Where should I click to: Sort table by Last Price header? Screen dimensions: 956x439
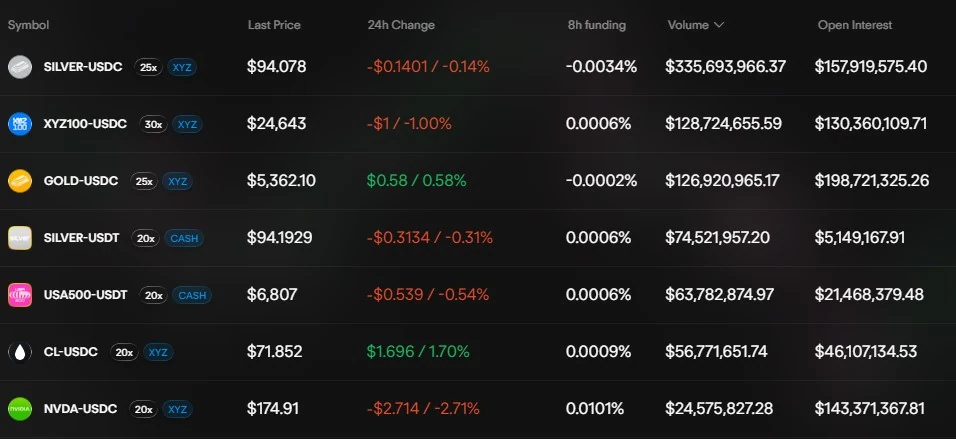274,25
